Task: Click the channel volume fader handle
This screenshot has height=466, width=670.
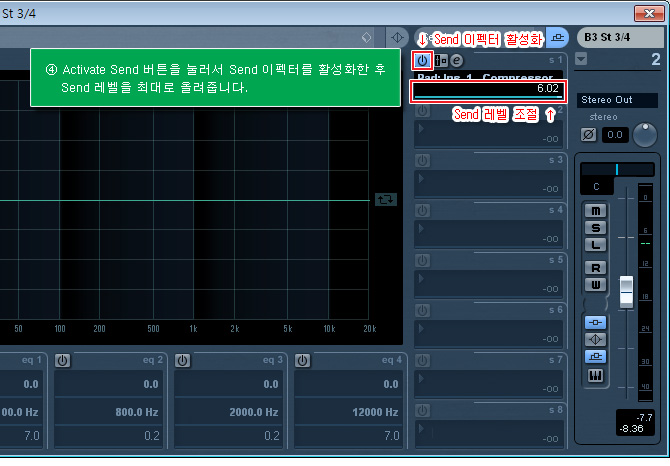Action: [626, 292]
